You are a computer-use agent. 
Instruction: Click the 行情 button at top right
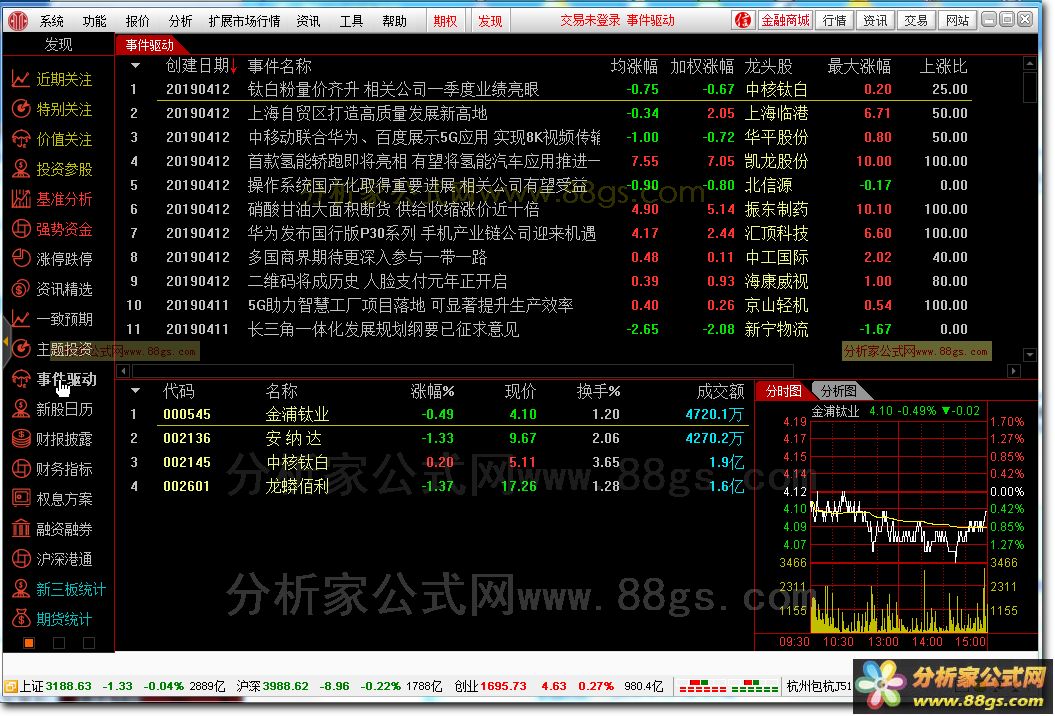pyautogui.click(x=834, y=21)
